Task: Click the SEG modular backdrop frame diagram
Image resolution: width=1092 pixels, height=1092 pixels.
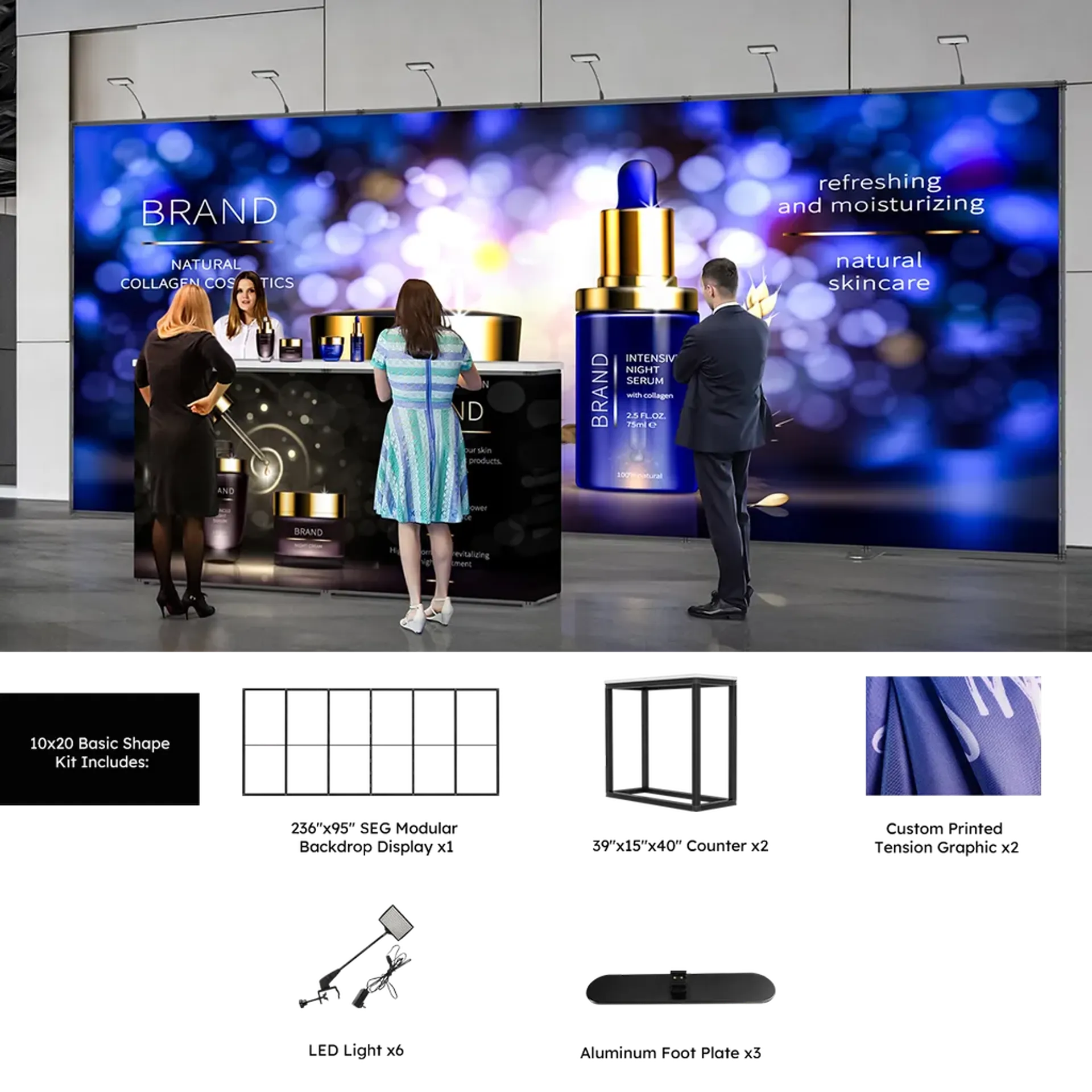Action: (x=371, y=742)
